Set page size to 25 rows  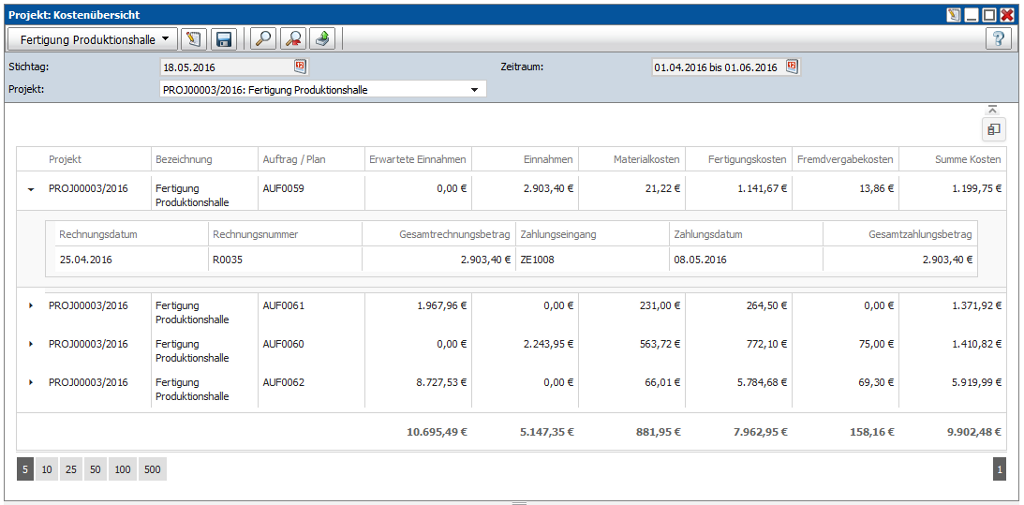click(71, 469)
